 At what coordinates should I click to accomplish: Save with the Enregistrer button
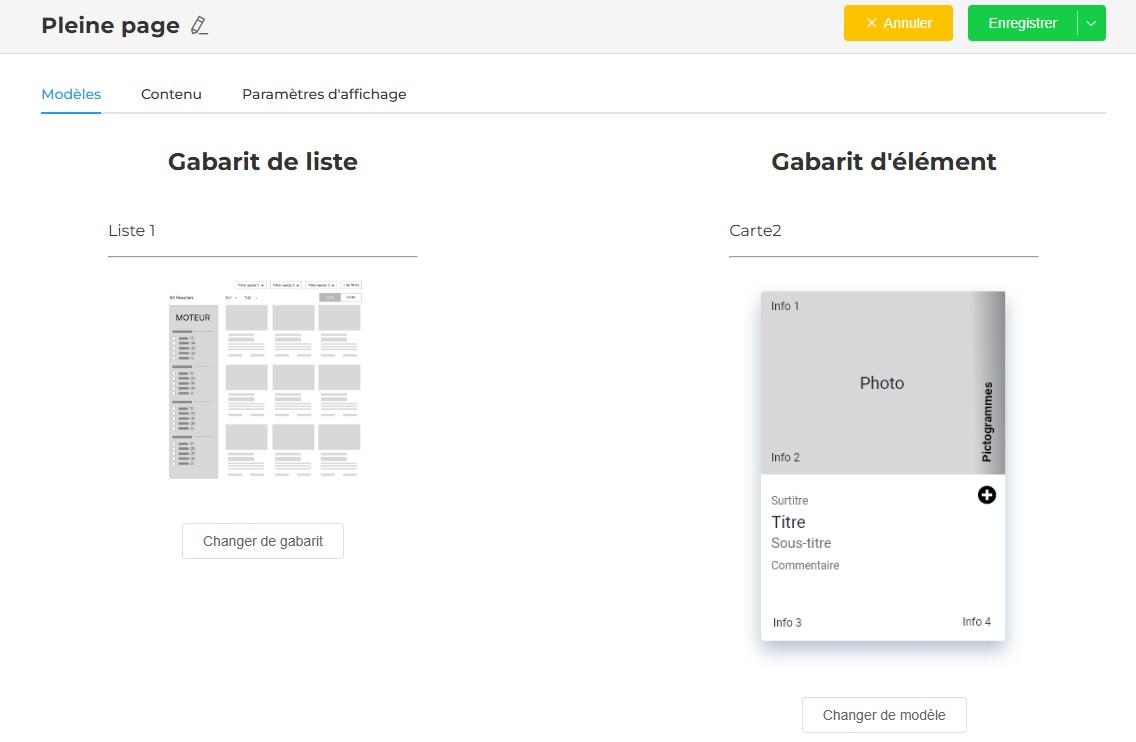(x=1022, y=23)
